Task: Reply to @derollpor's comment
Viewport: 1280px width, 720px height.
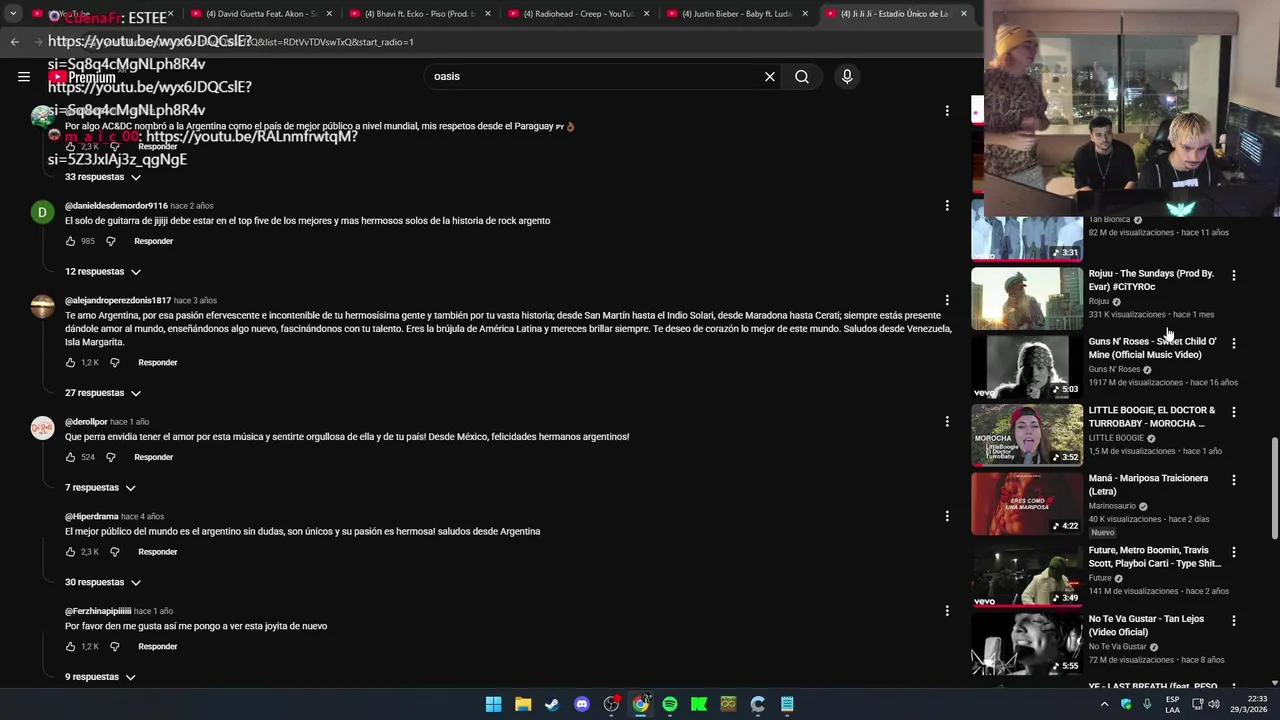Action: coord(154,457)
